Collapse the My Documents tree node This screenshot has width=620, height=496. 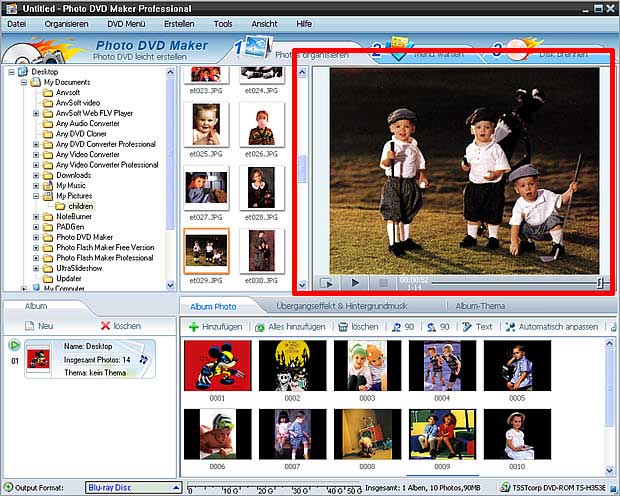(24, 82)
